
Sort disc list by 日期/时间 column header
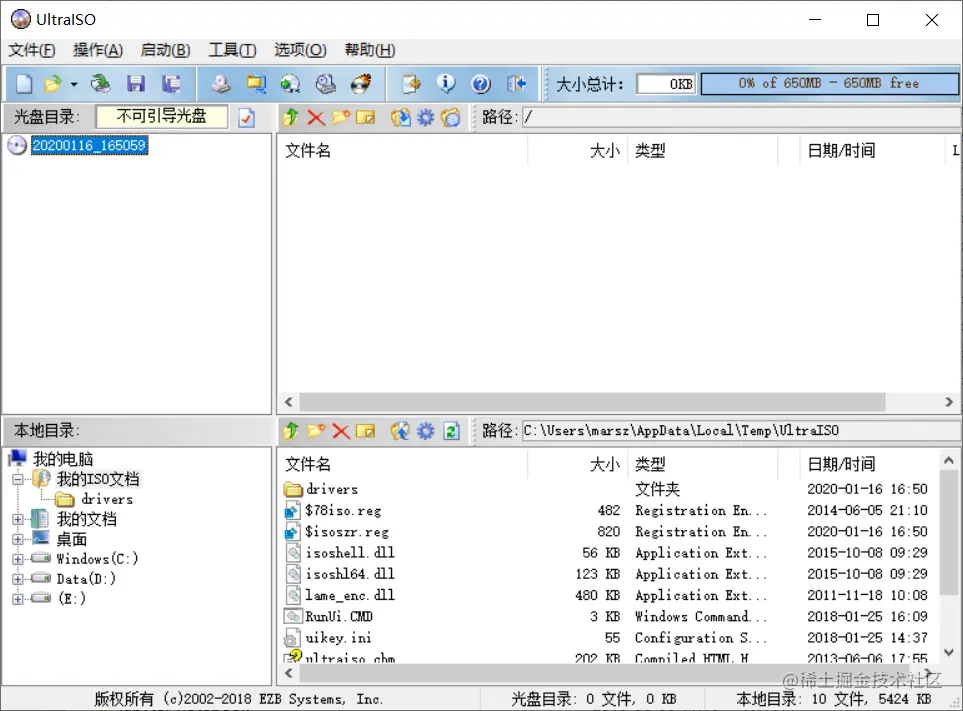click(872, 150)
